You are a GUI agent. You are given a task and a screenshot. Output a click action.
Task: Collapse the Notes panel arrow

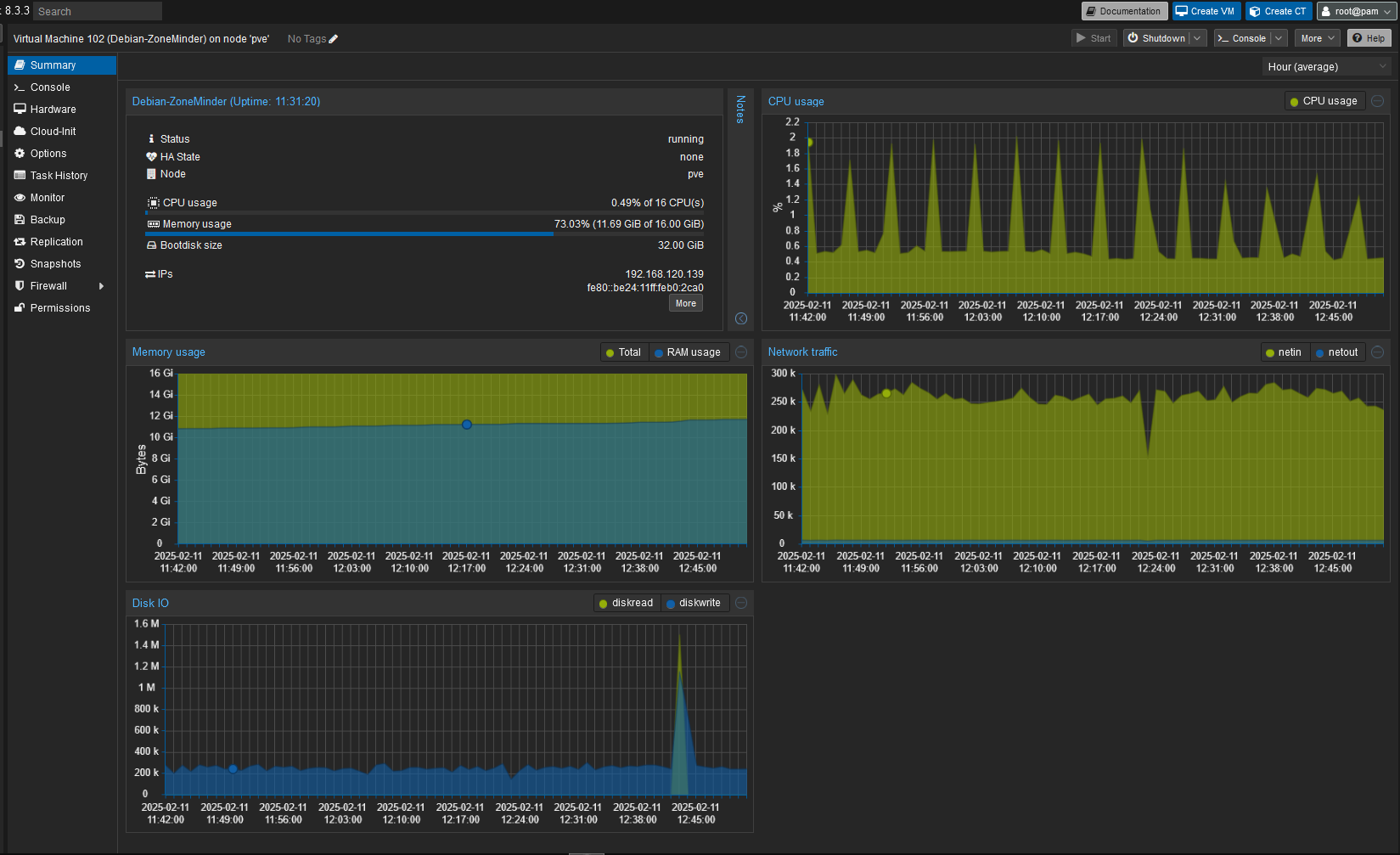(x=741, y=318)
